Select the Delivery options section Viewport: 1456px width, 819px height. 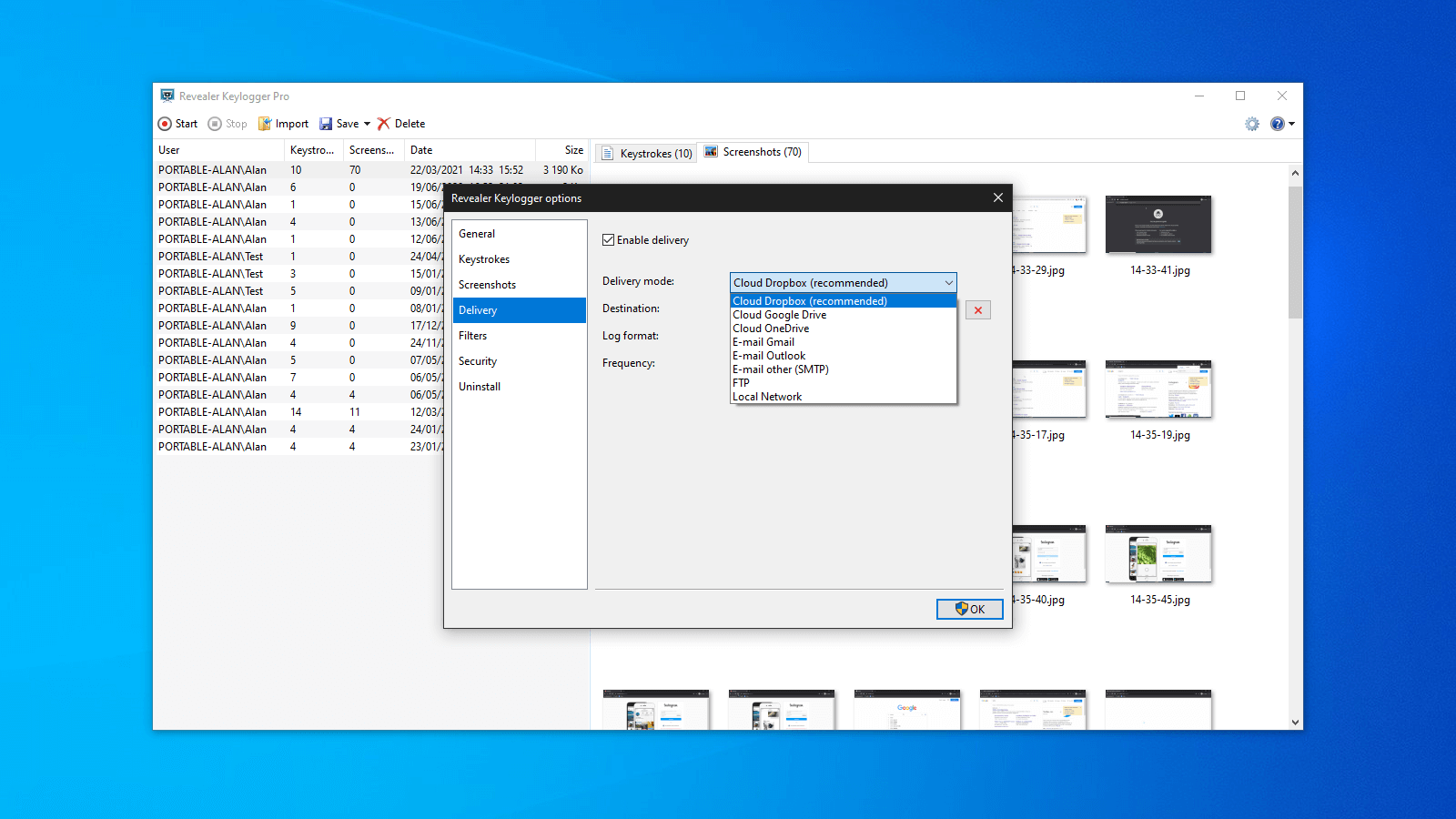tap(520, 310)
